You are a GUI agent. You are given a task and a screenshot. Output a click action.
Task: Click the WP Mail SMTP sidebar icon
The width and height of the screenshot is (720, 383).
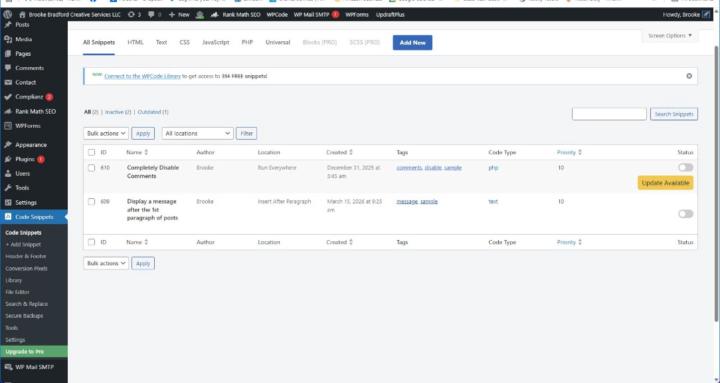pyautogui.click(x=8, y=367)
